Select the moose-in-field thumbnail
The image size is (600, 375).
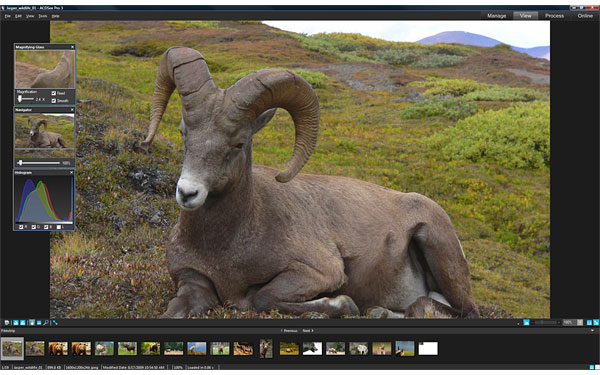click(x=127, y=348)
